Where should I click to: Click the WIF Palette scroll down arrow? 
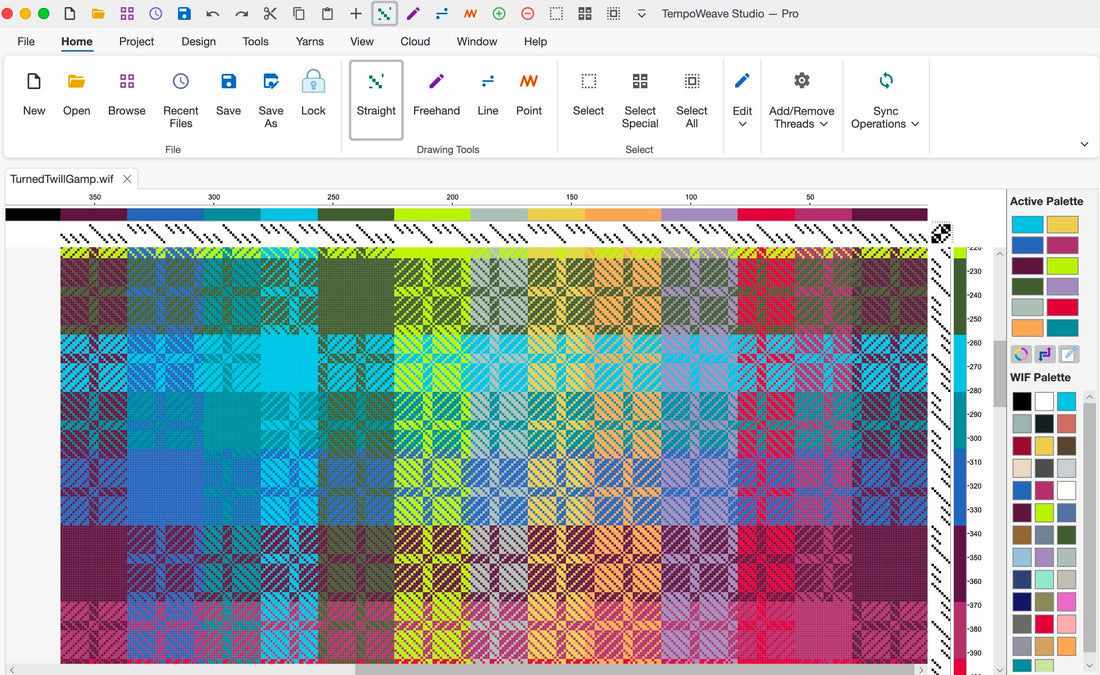[x=1089, y=665]
